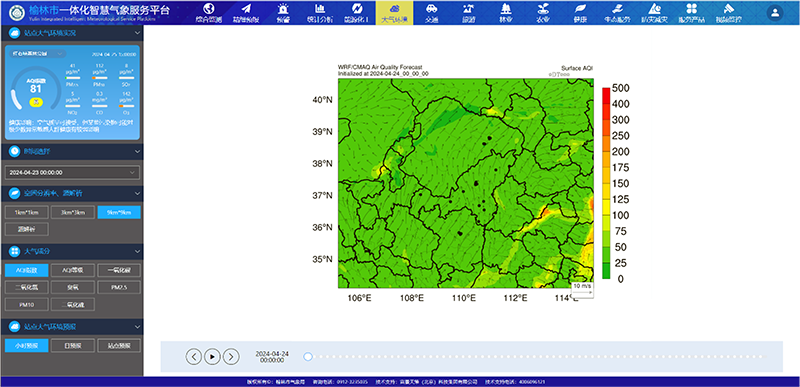Viewport: 800px width, 387px height.
Task: Select the 一氧化碳 component option
Action: tap(119, 270)
